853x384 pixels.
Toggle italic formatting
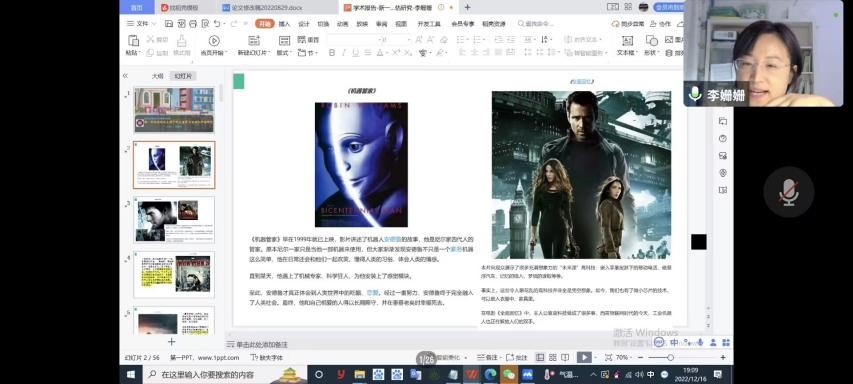click(344, 53)
